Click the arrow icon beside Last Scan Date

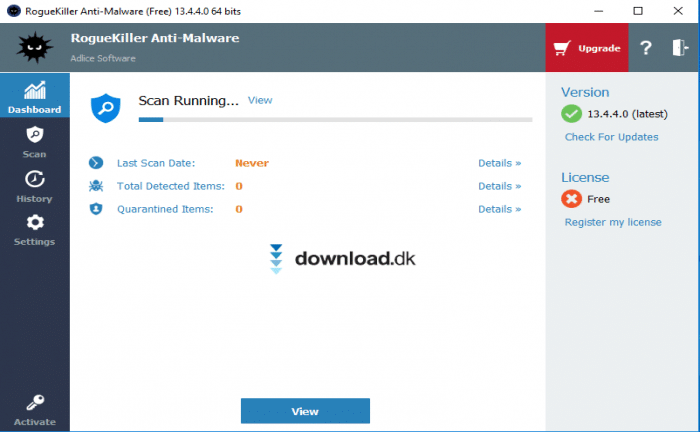96,163
